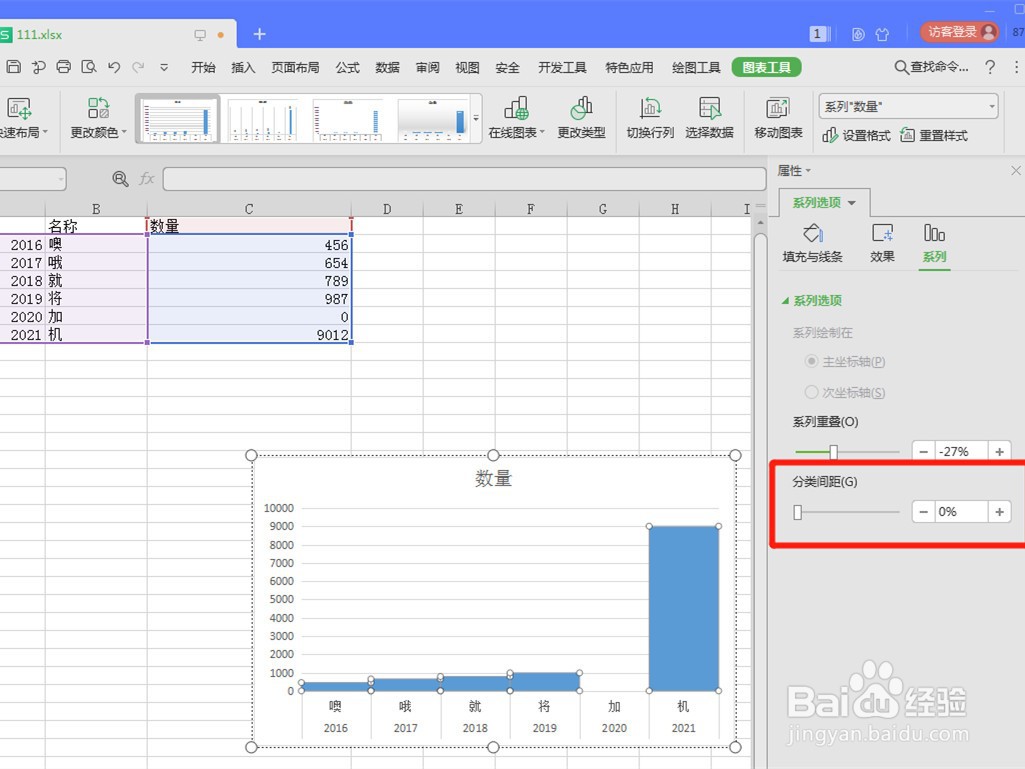
Task: Switch to the 公式 tab
Action: pos(348,67)
